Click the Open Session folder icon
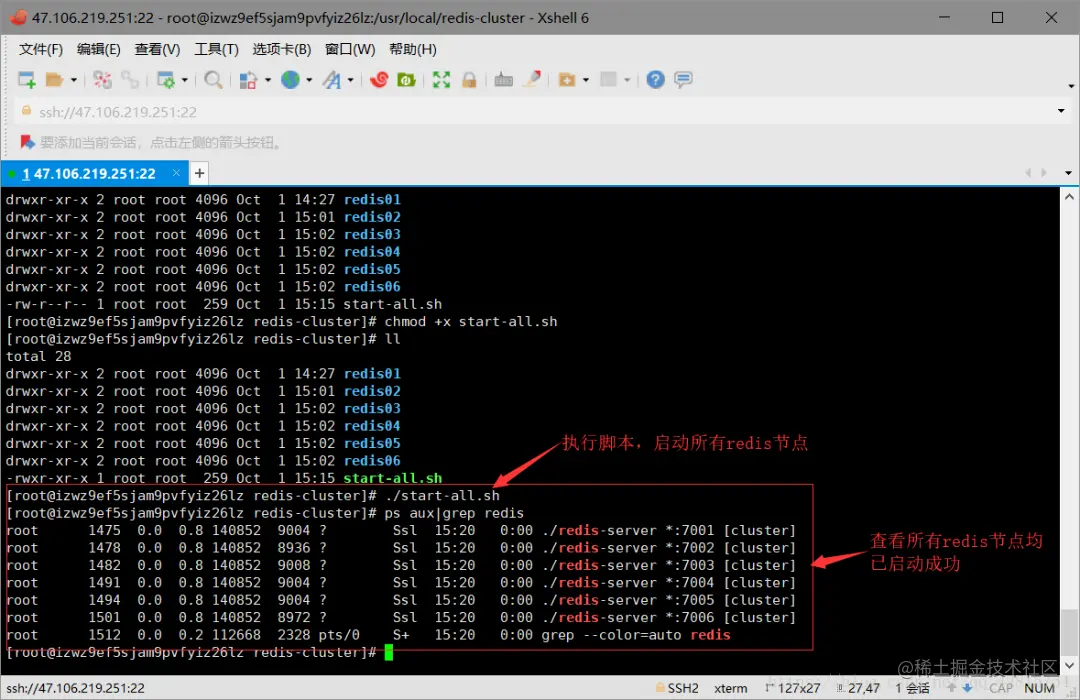 (x=54, y=80)
